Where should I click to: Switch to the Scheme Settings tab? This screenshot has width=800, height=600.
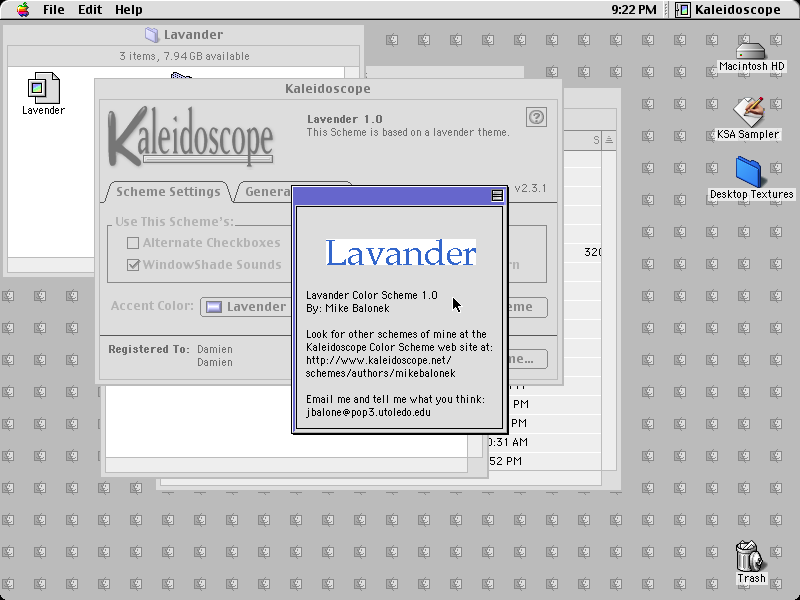[x=168, y=192]
